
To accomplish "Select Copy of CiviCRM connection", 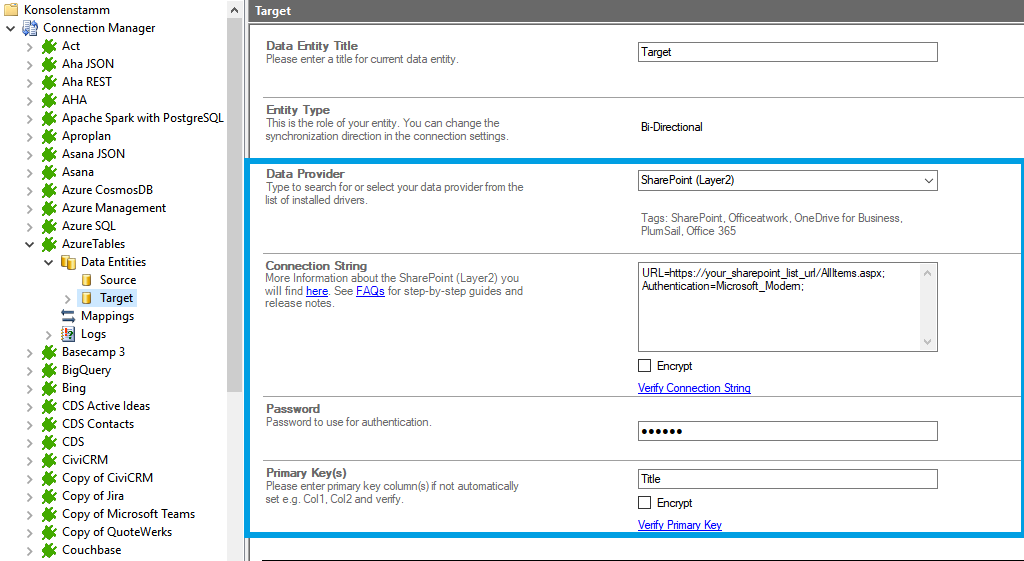I will (x=107, y=478).
